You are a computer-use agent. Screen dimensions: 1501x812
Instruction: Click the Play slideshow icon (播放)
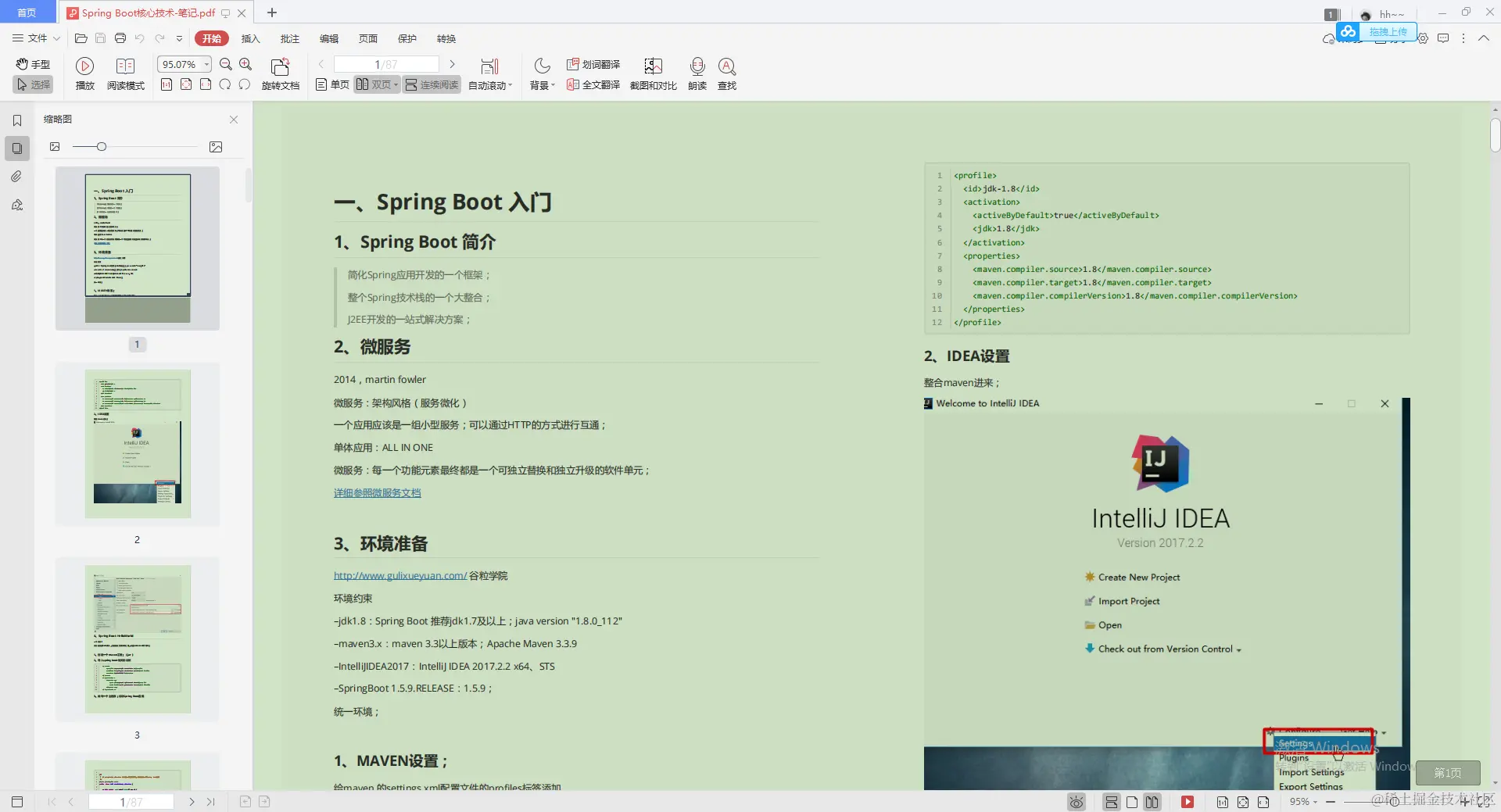point(85,73)
